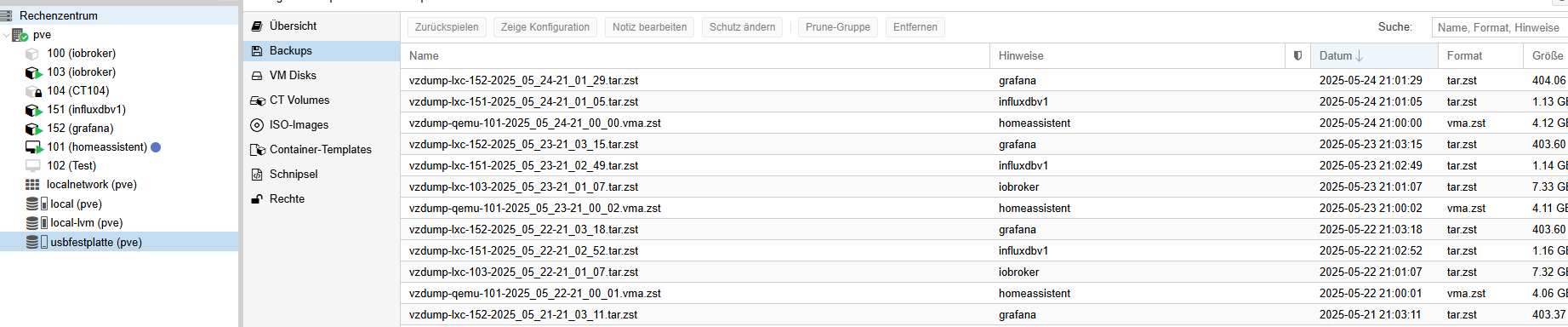Screen dimensions: 1568x327
Task: Click the homeassistent VM monitor icon
Action: click(x=34, y=147)
